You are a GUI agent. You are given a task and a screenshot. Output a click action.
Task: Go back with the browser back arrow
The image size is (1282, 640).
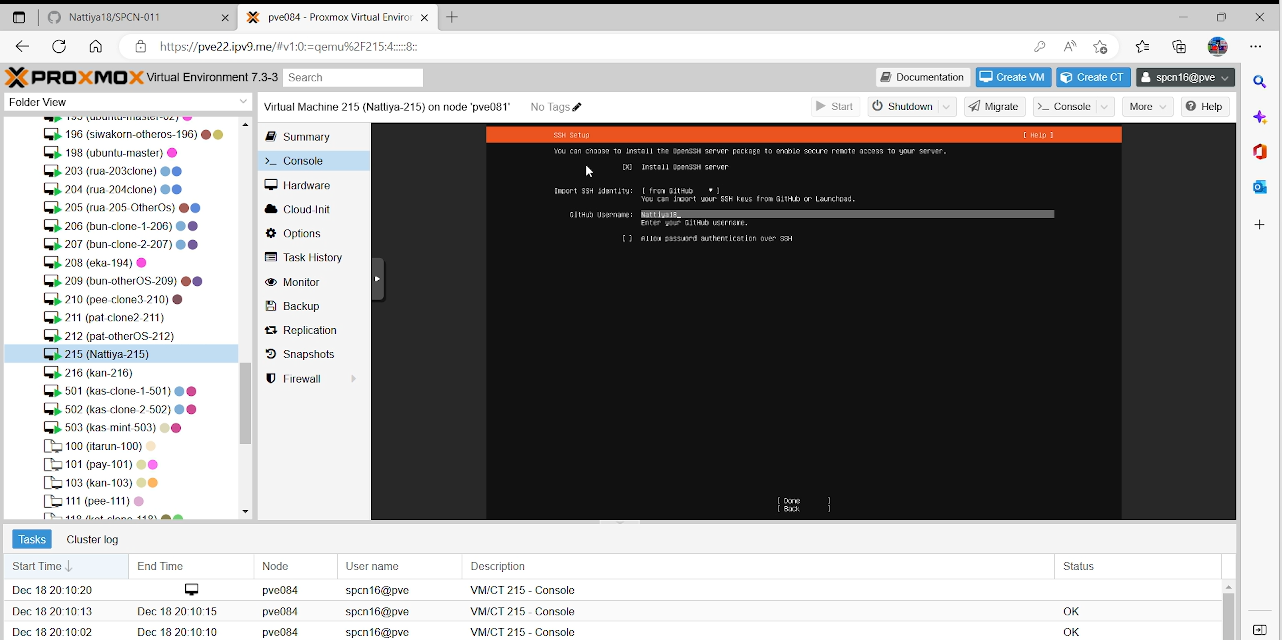22,46
